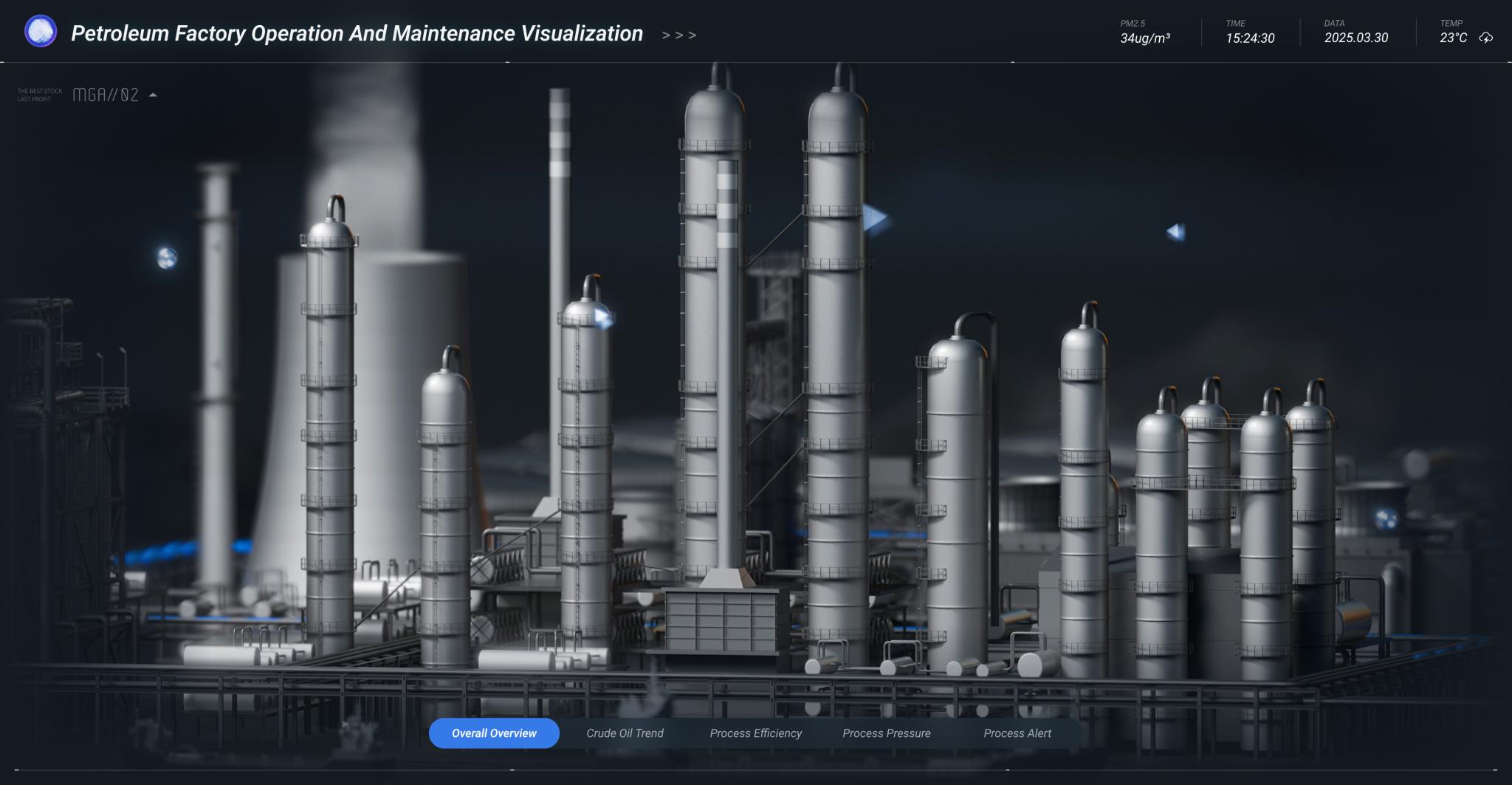This screenshot has height=785, width=1512.
Task: Click the TIME display showing 15:24:30
Action: (1251, 32)
